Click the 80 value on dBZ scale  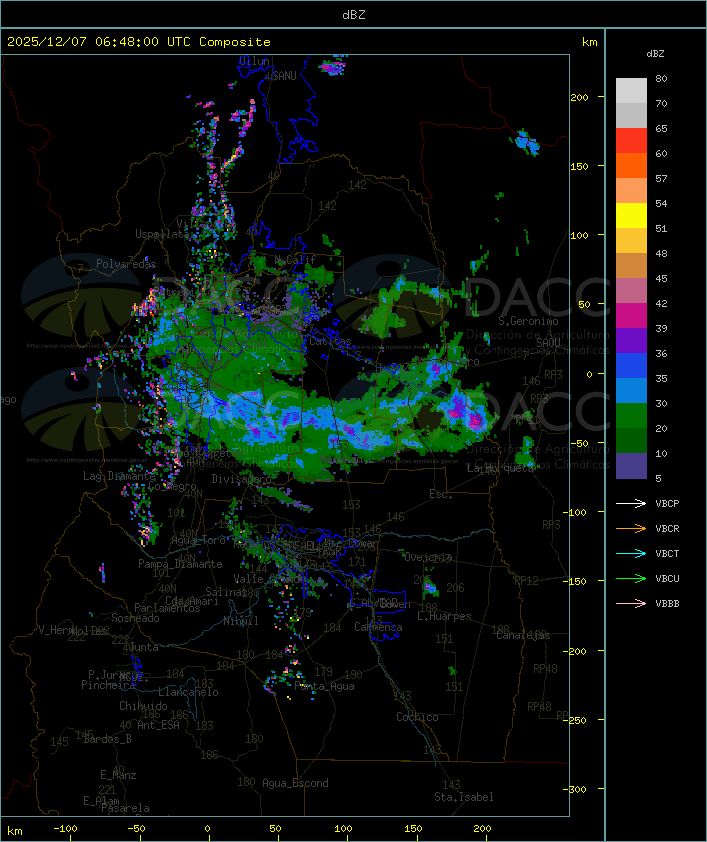(661, 78)
